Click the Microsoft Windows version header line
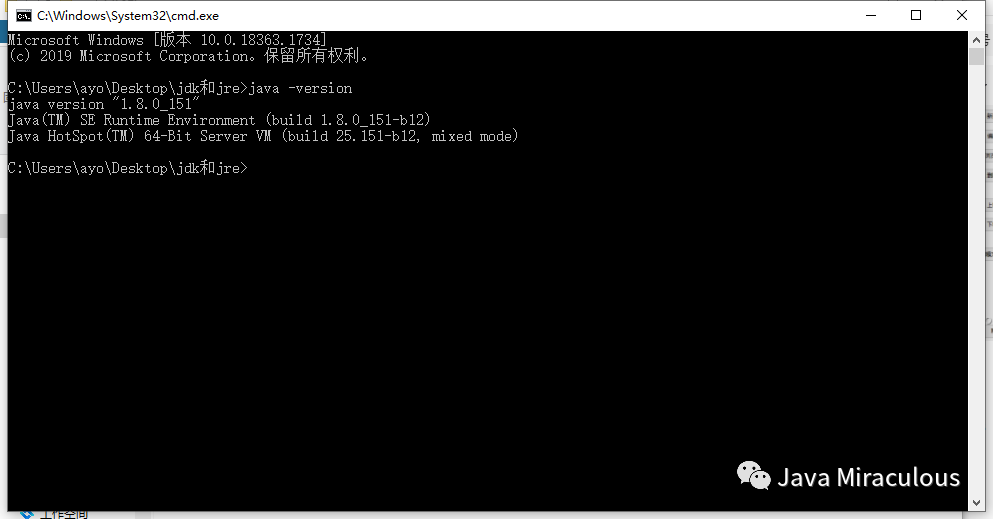The width and height of the screenshot is (993, 519). (x=167, y=40)
